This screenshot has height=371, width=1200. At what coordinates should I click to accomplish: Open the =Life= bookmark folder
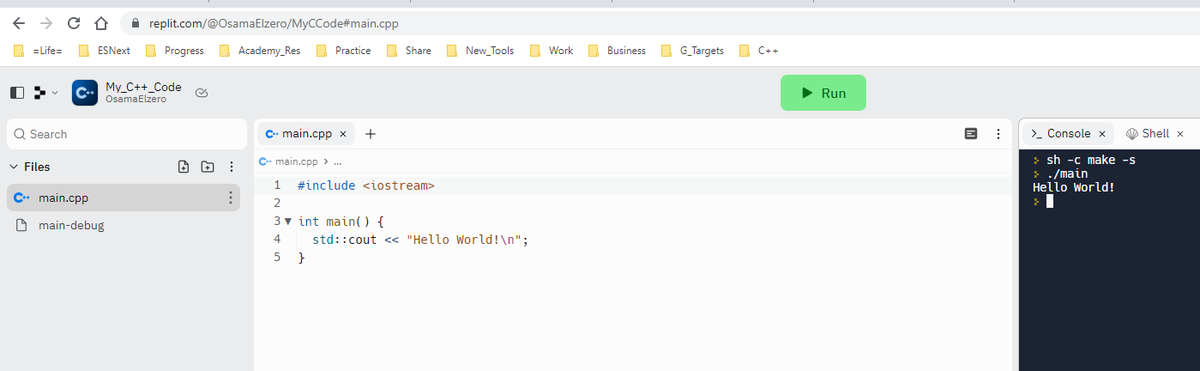point(39,50)
